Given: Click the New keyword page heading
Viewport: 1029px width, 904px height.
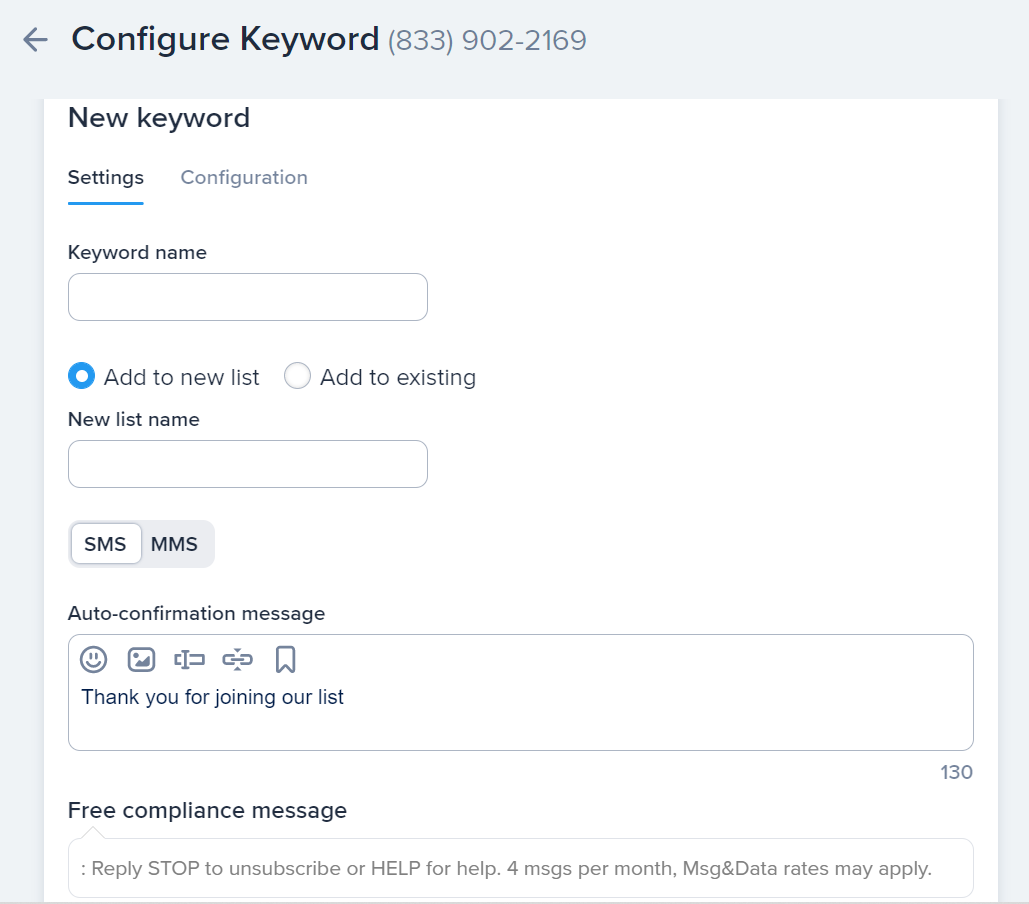Looking at the screenshot, I should coord(158,117).
